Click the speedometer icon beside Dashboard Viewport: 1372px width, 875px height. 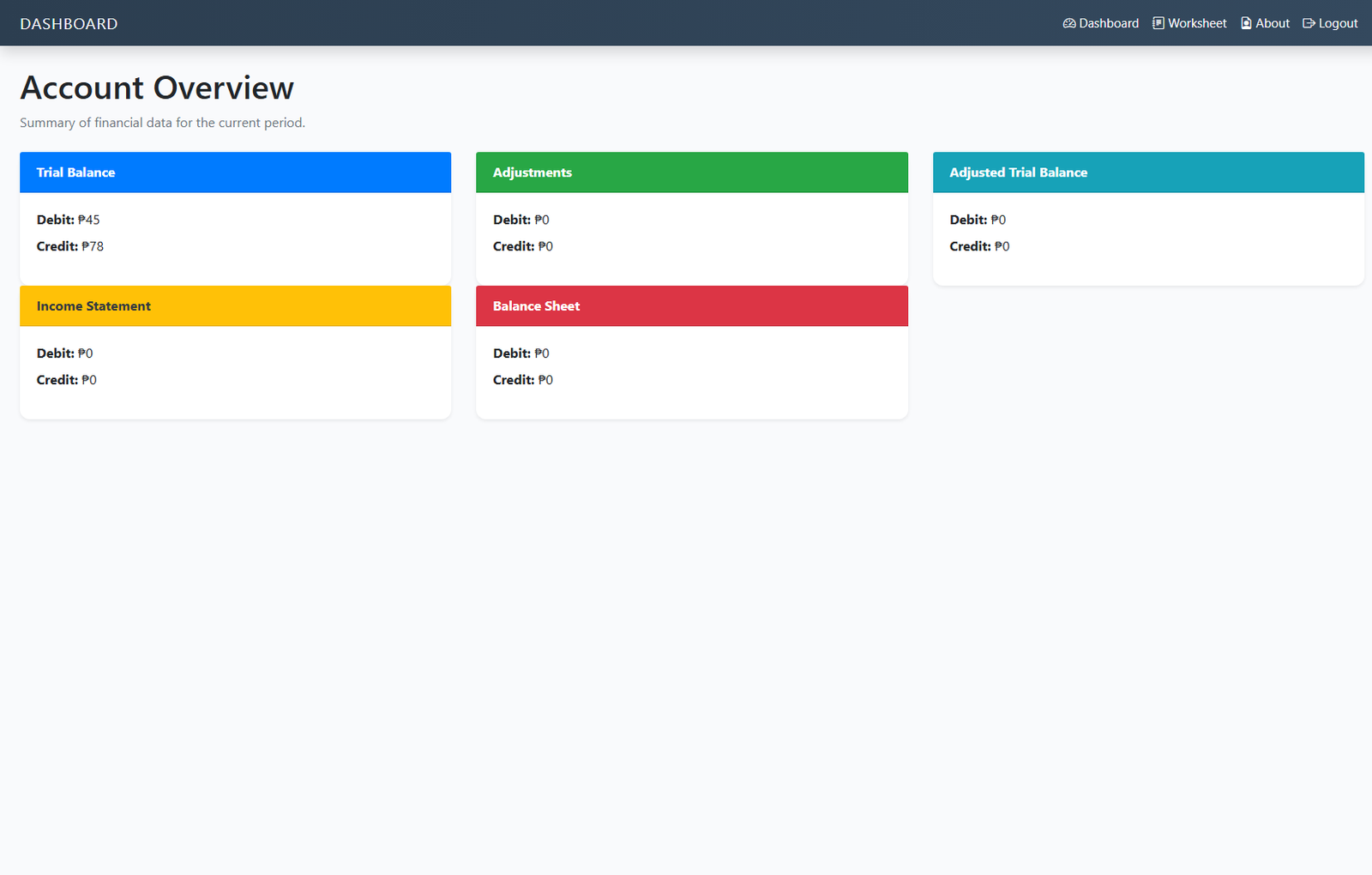pos(1068,23)
